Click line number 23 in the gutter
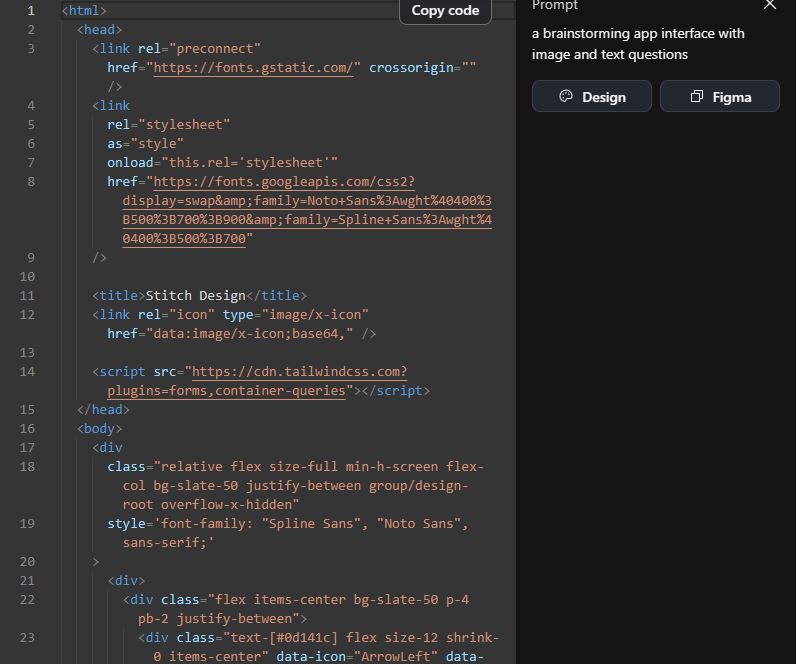The height and width of the screenshot is (664, 796). [27, 638]
